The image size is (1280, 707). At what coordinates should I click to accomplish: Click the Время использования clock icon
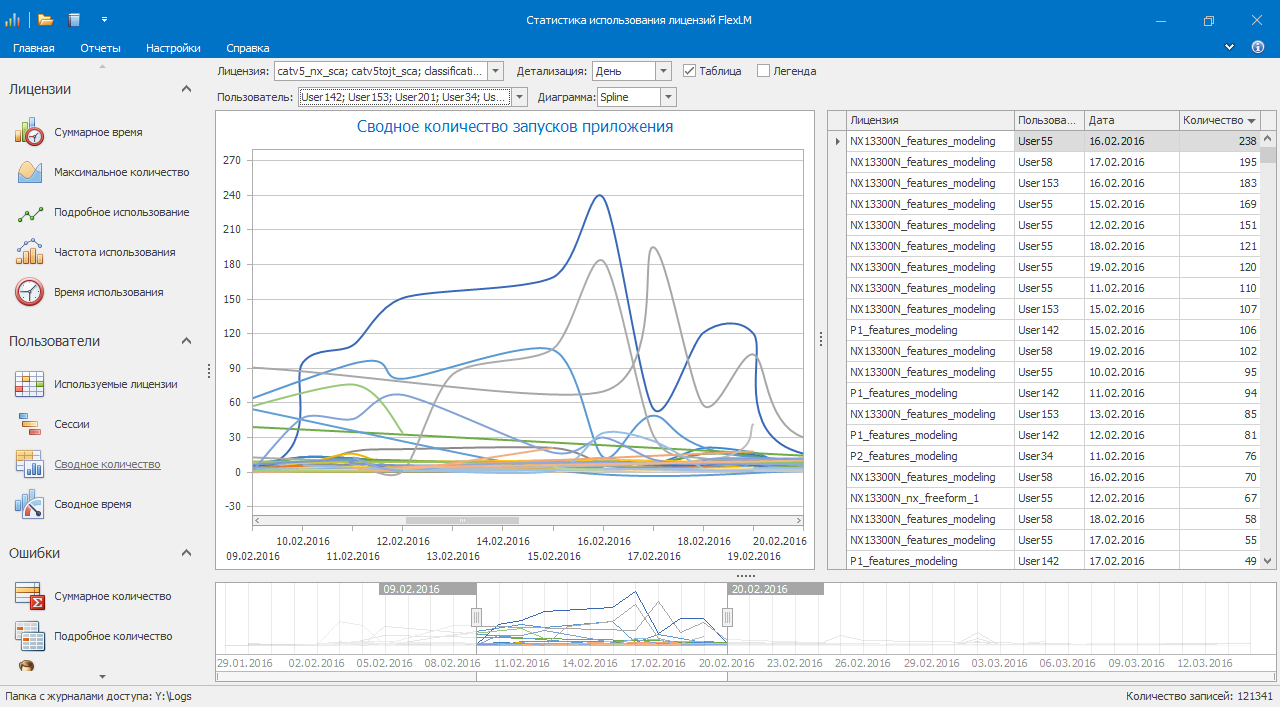[x=29, y=292]
